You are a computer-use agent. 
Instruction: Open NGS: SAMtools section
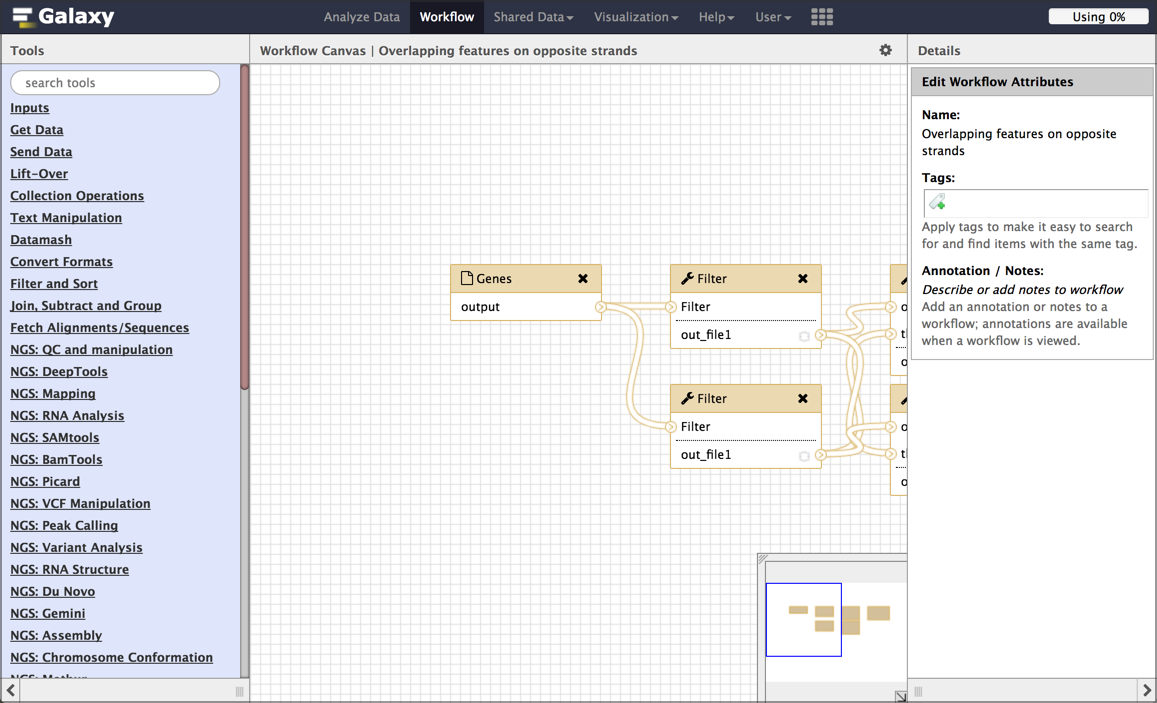pos(55,437)
